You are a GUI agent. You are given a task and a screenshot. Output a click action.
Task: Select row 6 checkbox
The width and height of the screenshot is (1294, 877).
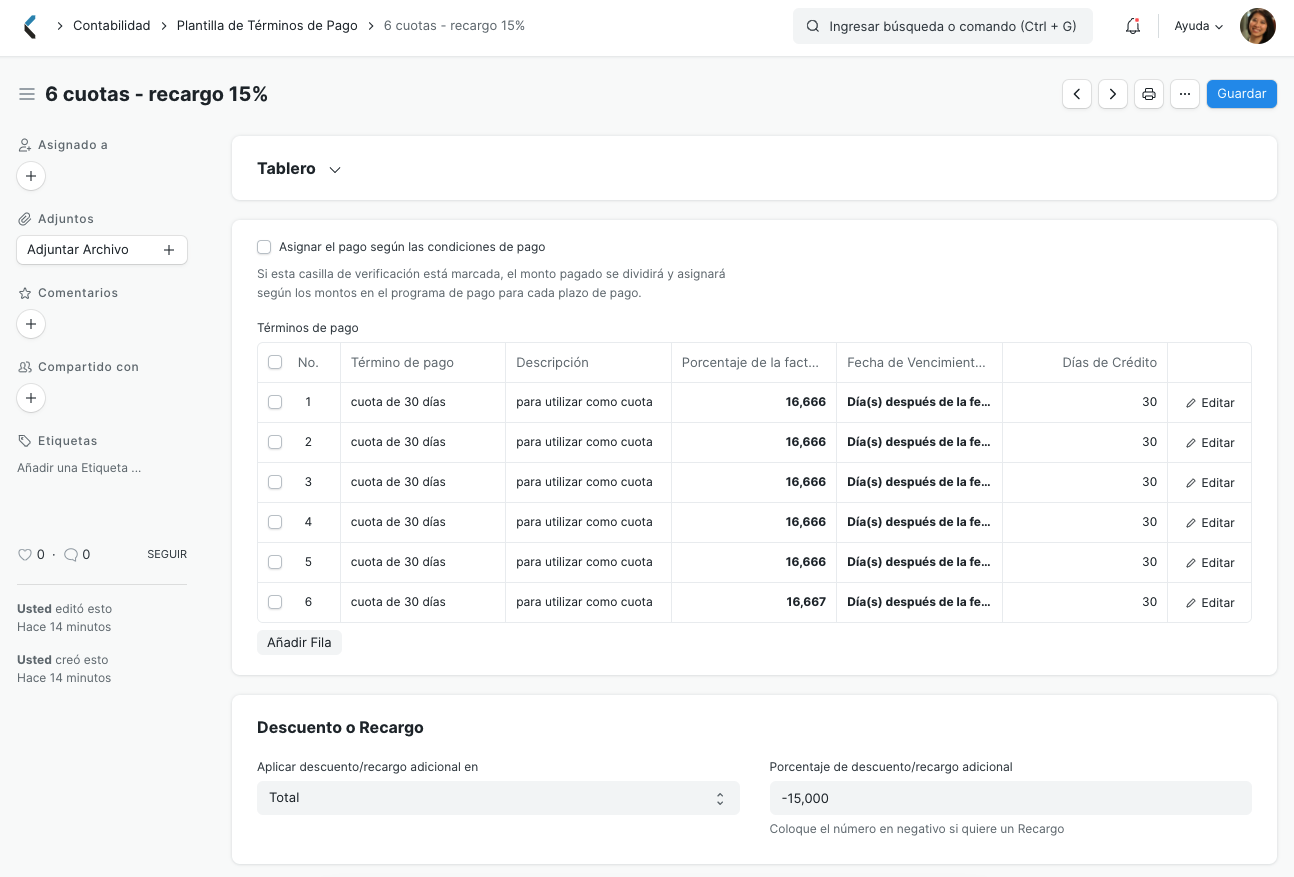click(x=275, y=602)
